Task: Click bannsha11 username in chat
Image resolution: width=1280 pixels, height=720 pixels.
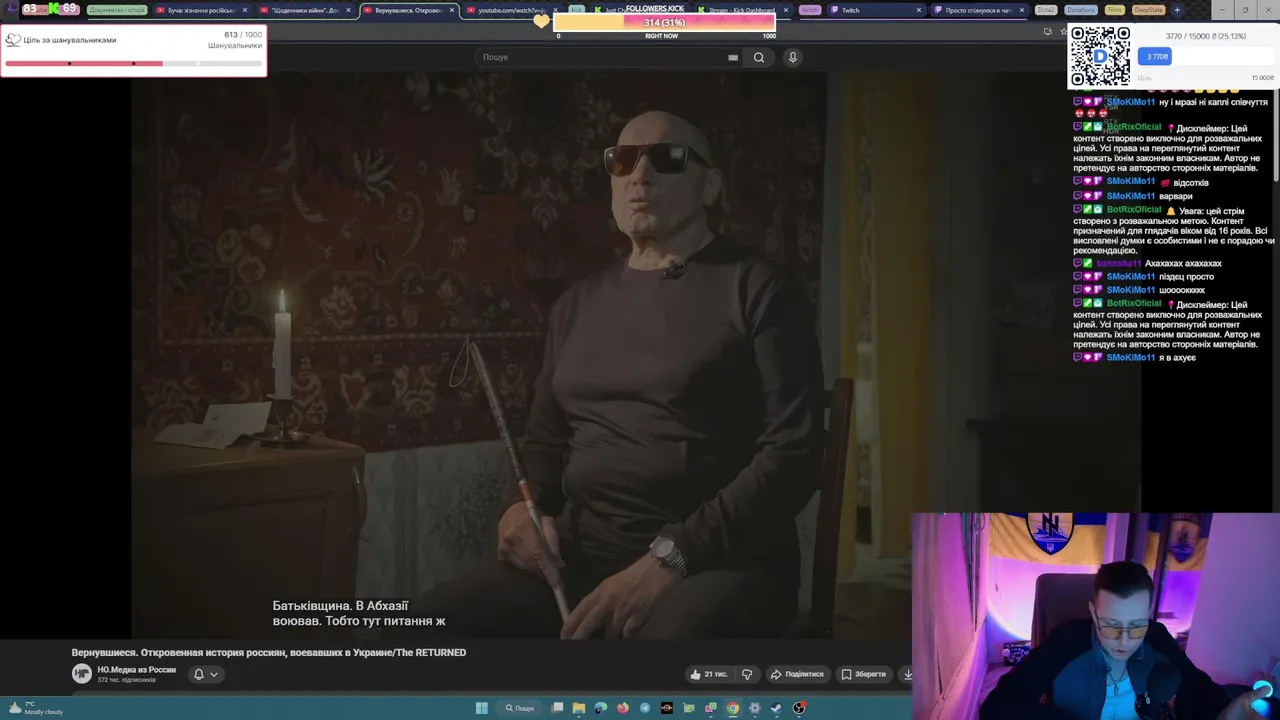Action: (x=1118, y=263)
